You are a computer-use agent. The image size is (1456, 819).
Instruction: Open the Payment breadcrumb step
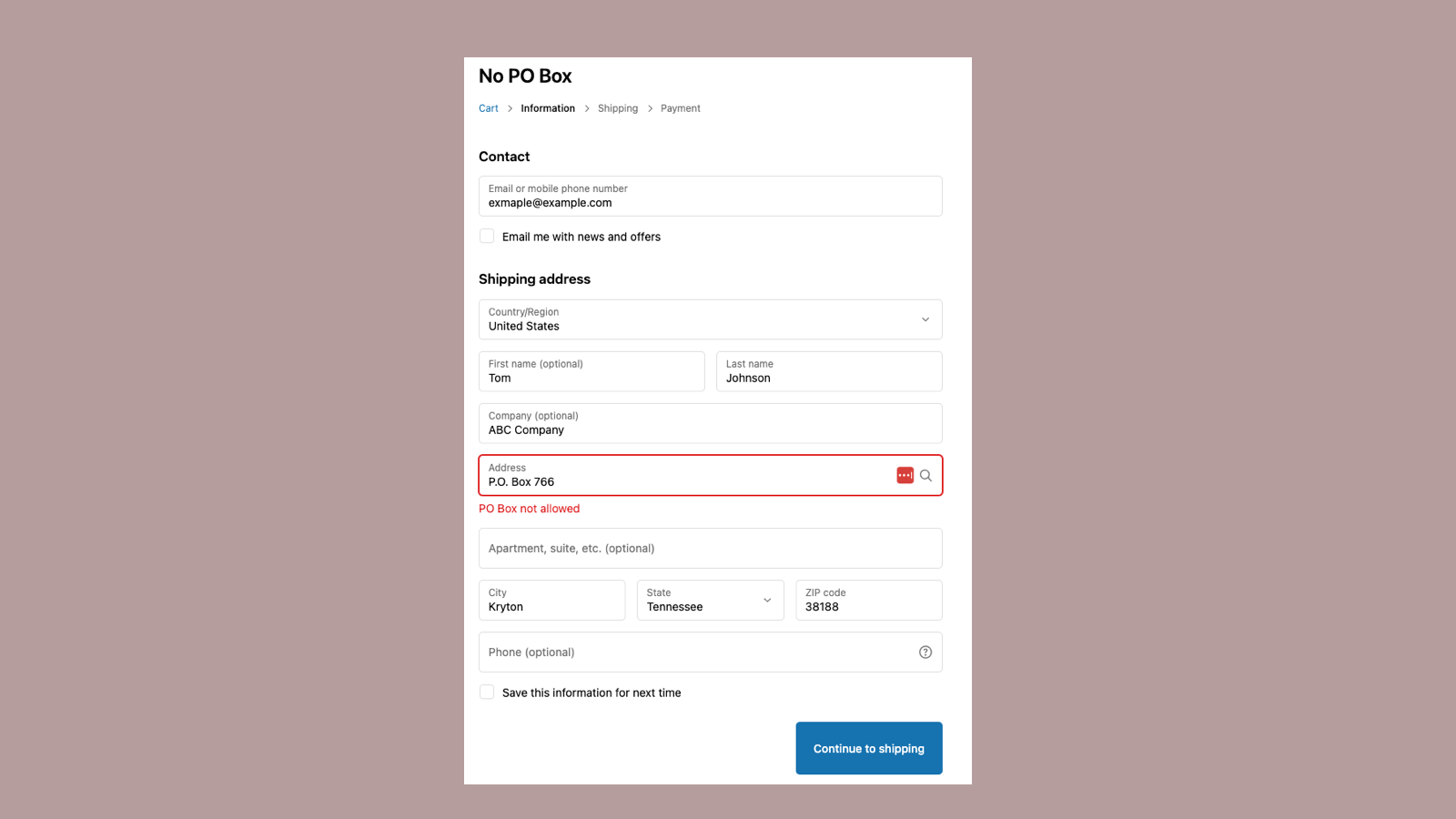coord(680,107)
